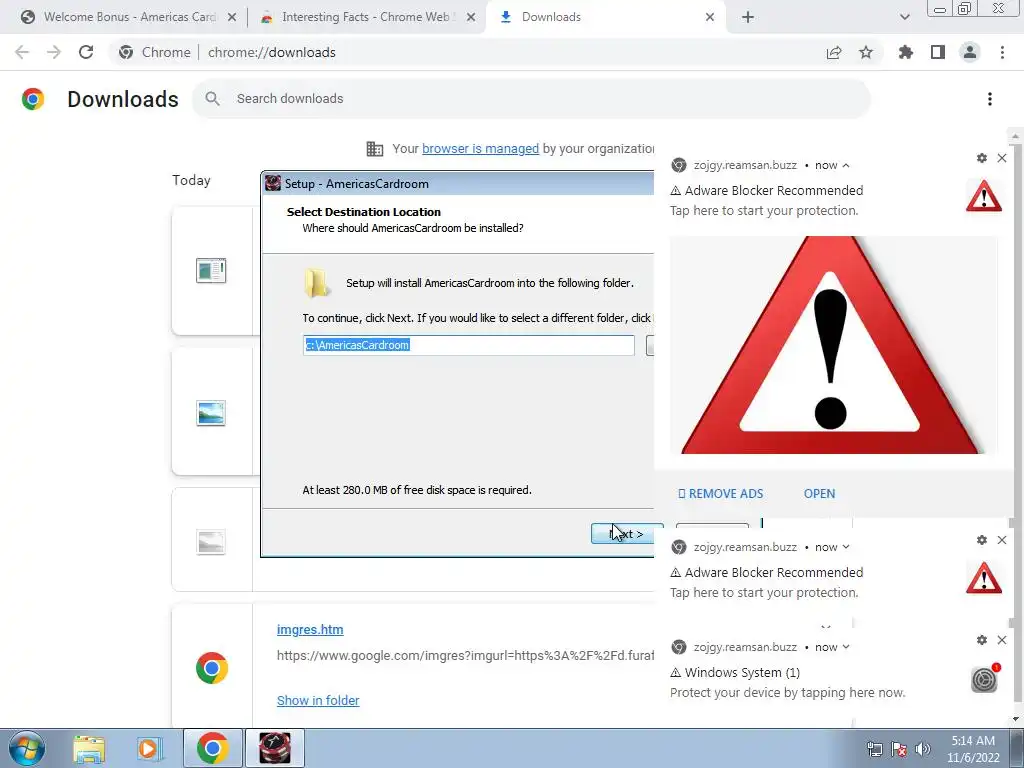Toggle the side panel icon
Screen dimensions: 1024x768
[x=938, y=52]
